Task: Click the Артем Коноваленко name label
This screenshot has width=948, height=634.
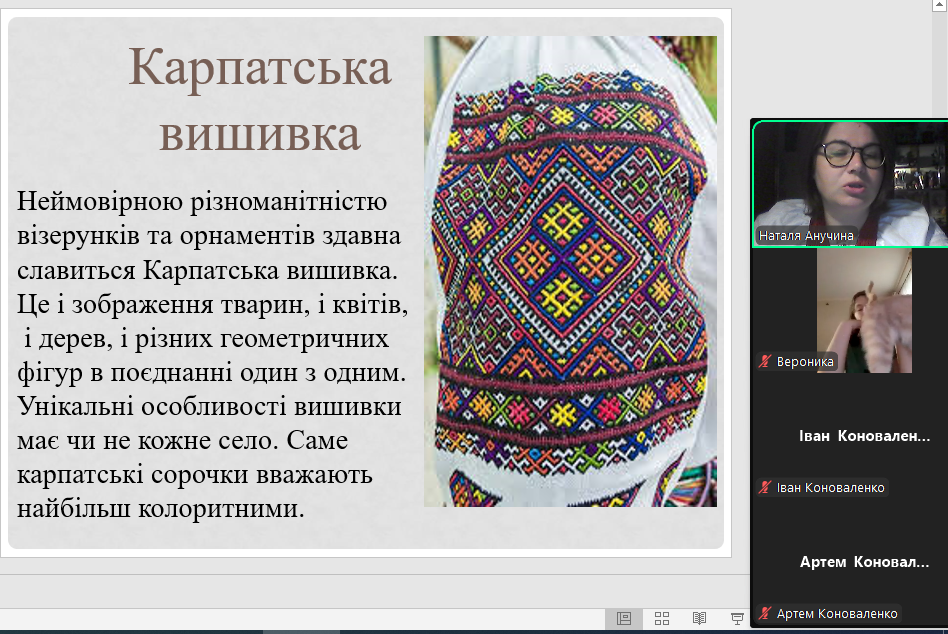Action: pyautogui.click(x=837, y=613)
